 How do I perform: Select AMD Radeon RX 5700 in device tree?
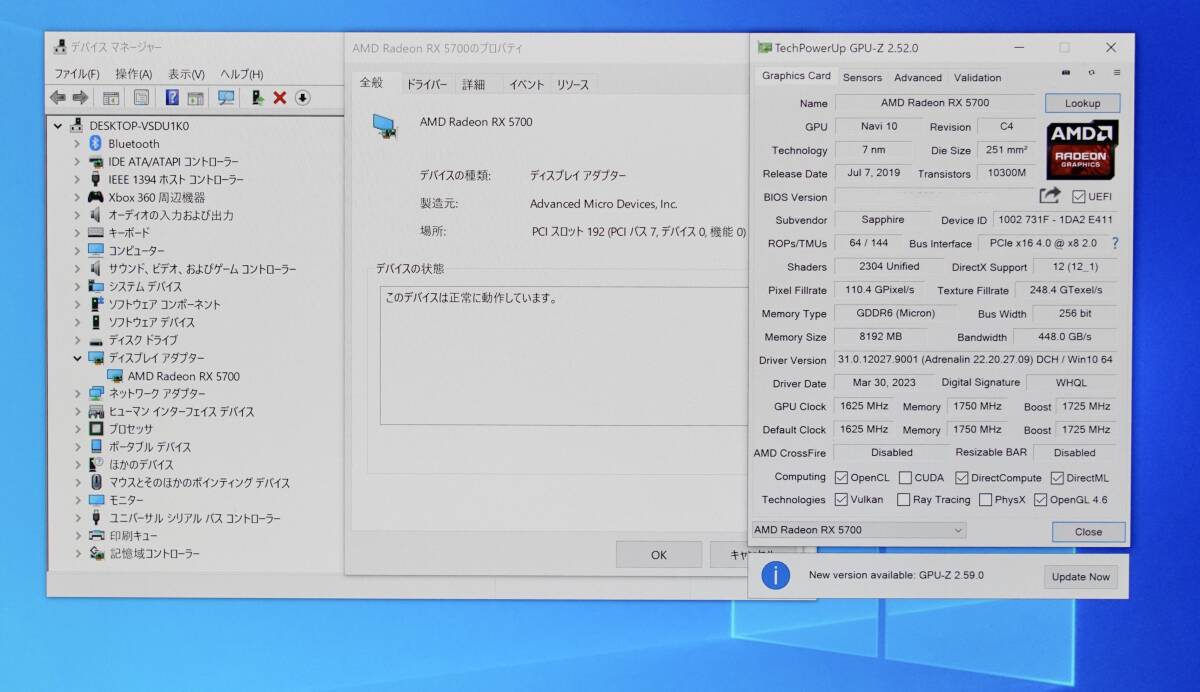[x=183, y=376]
